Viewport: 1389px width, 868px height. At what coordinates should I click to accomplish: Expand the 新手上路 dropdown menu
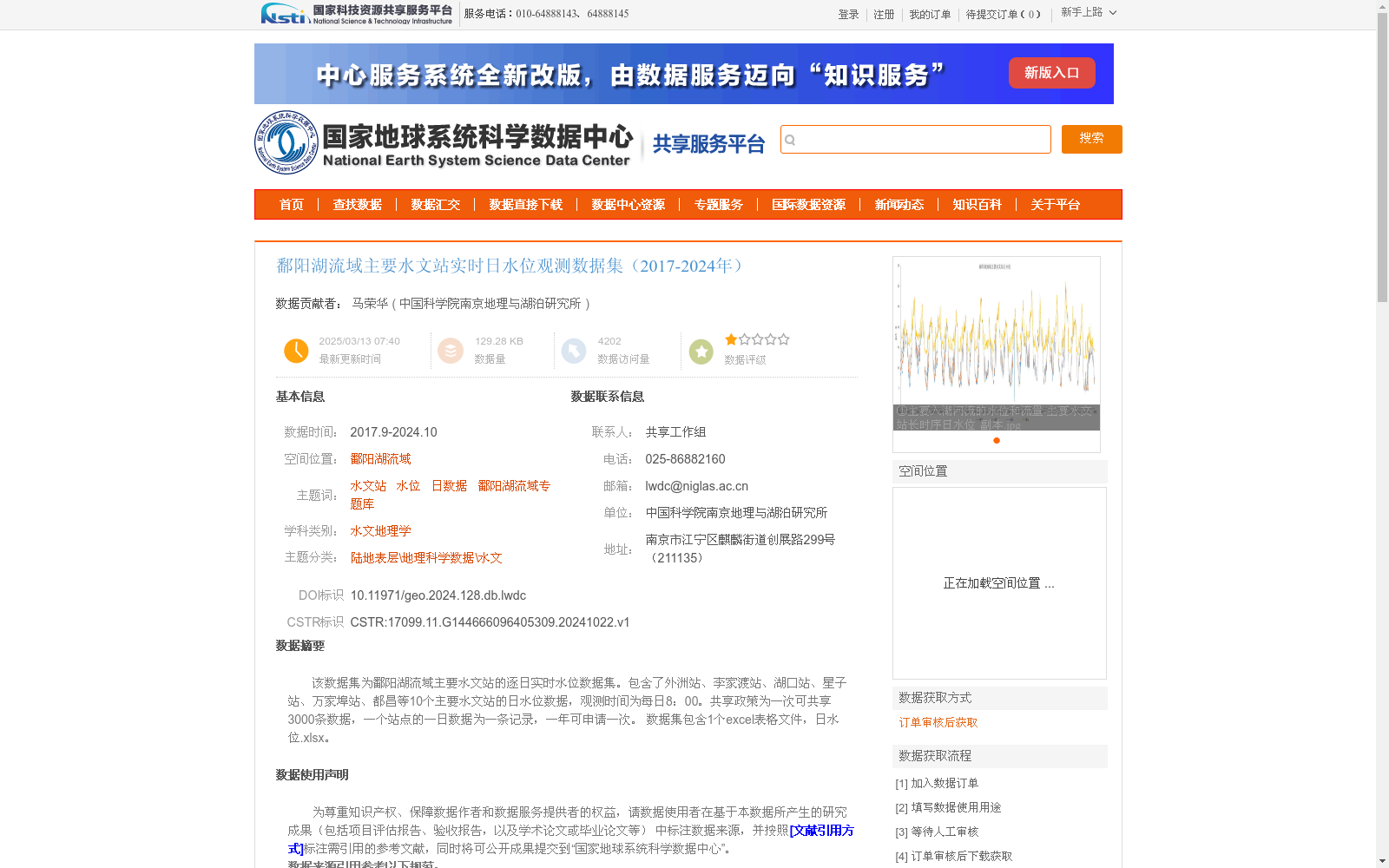click(1088, 14)
